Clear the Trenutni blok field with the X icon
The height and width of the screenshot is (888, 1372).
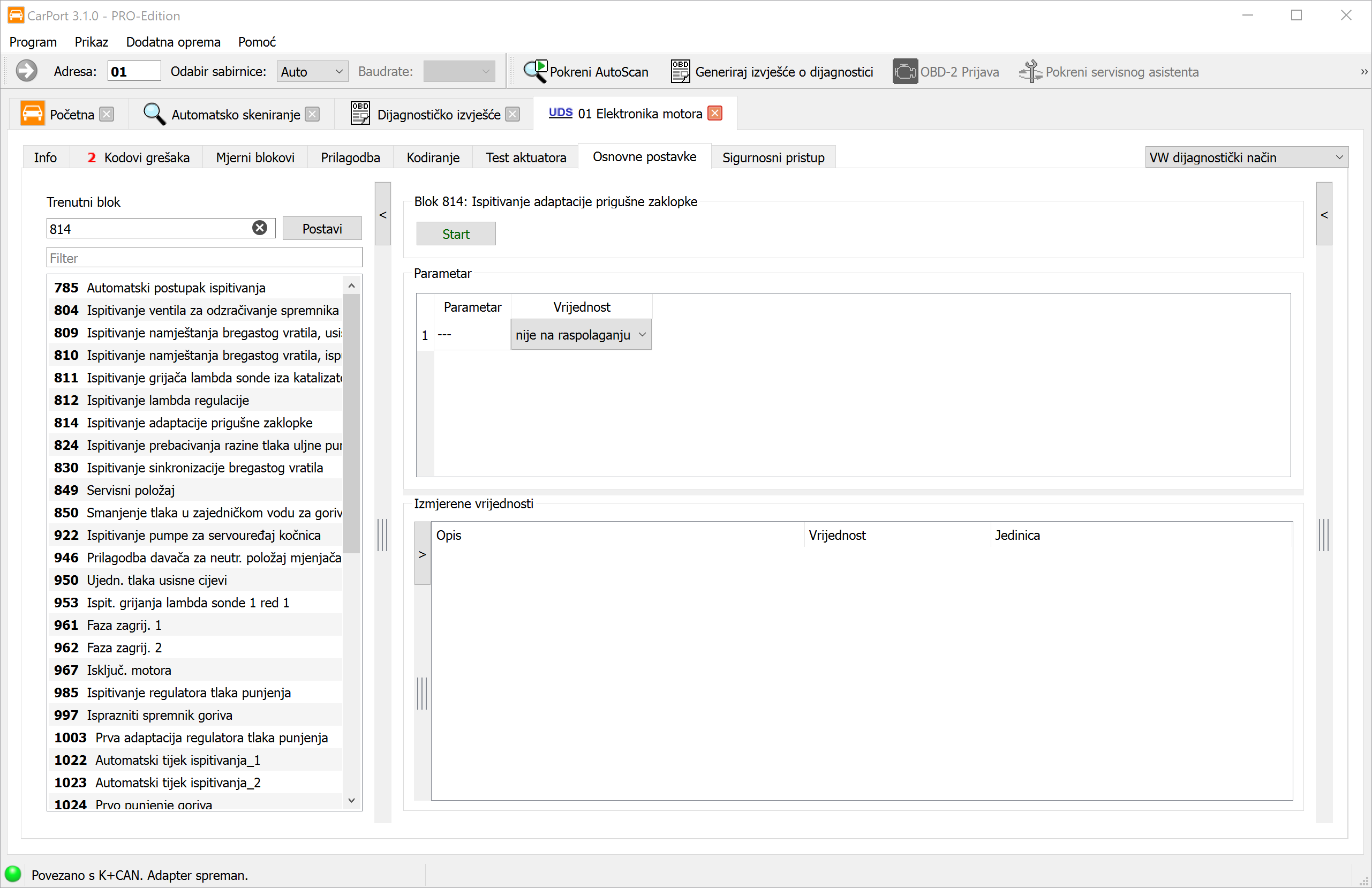click(x=260, y=228)
